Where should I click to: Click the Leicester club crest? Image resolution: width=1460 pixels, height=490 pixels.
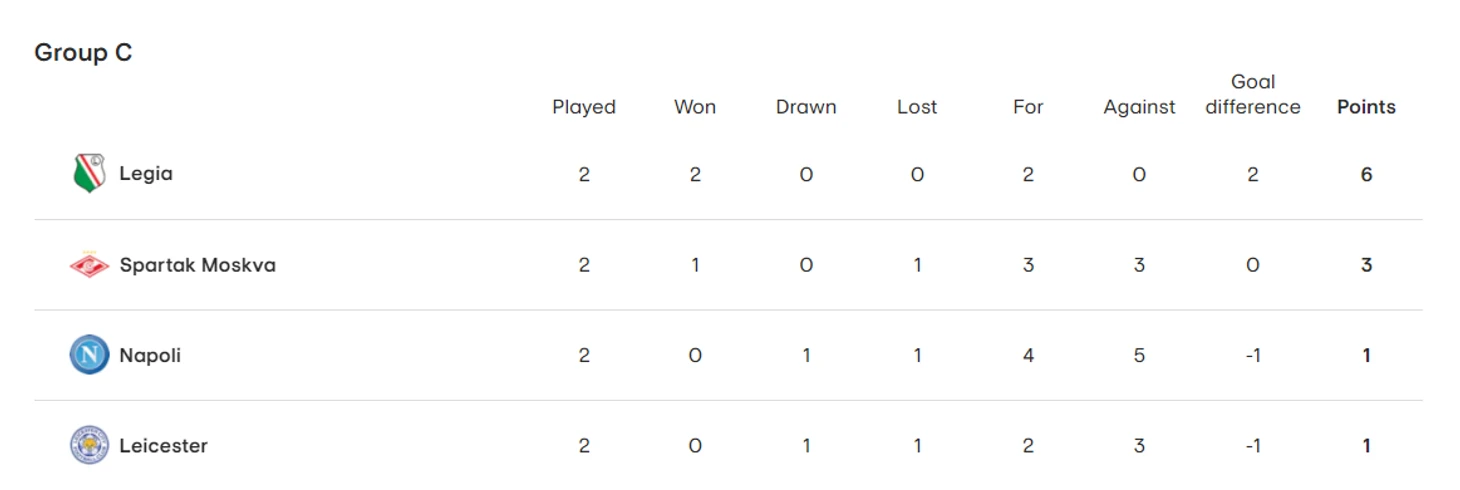coord(89,445)
